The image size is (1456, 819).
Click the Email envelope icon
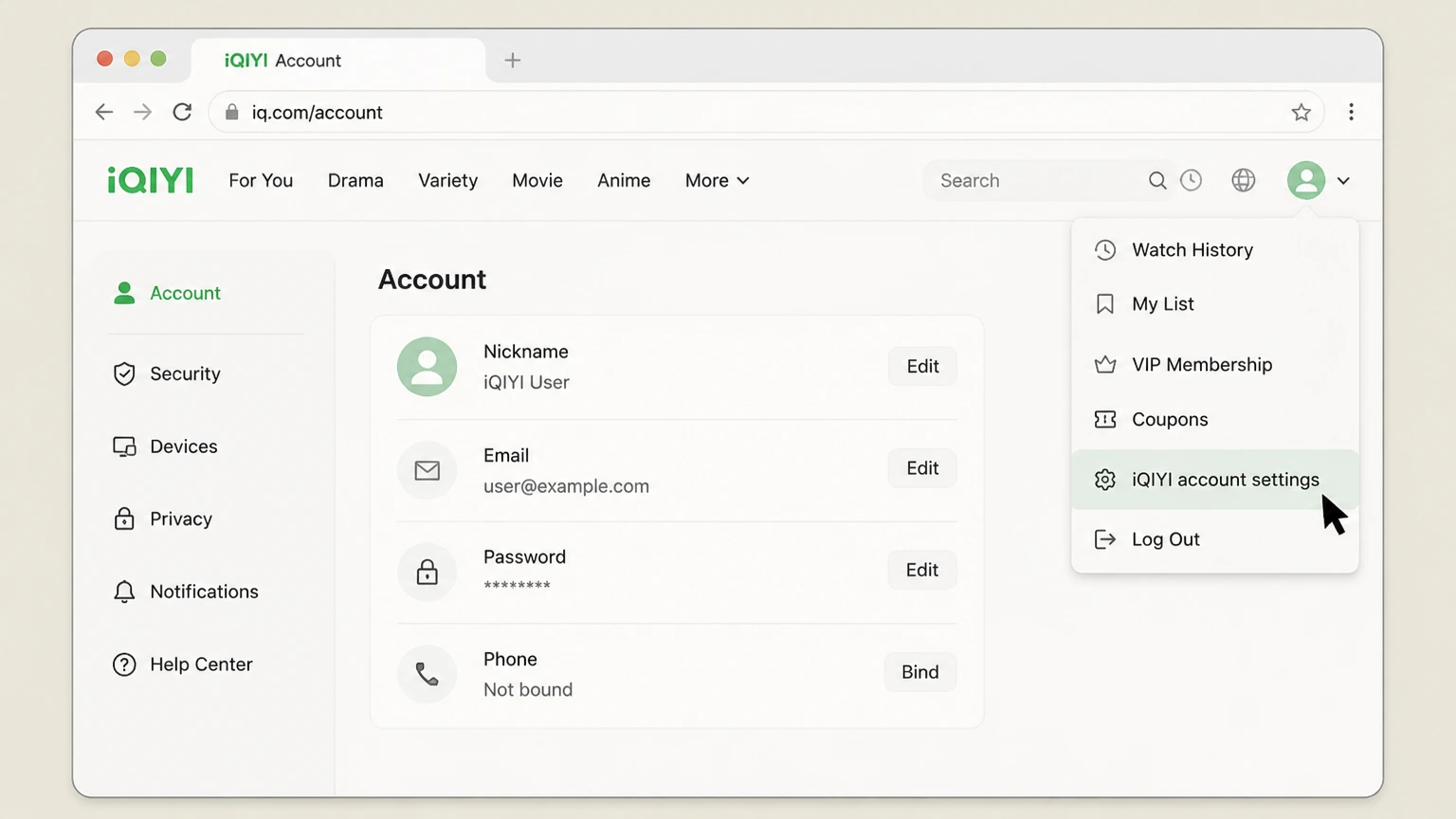point(428,470)
